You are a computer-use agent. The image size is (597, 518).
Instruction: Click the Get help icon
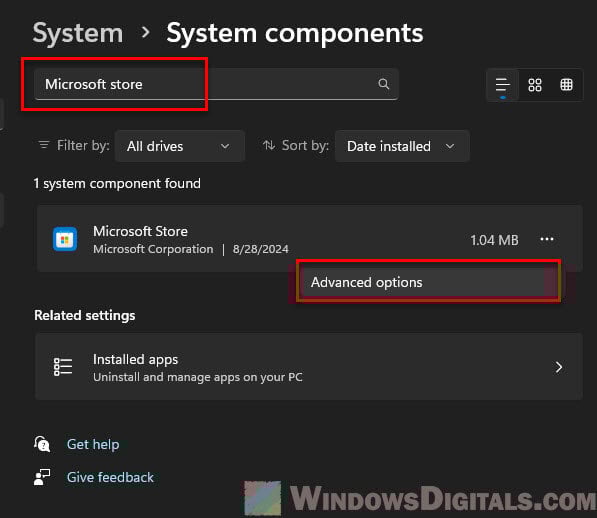pyautogui.click(x=42, y=444)
